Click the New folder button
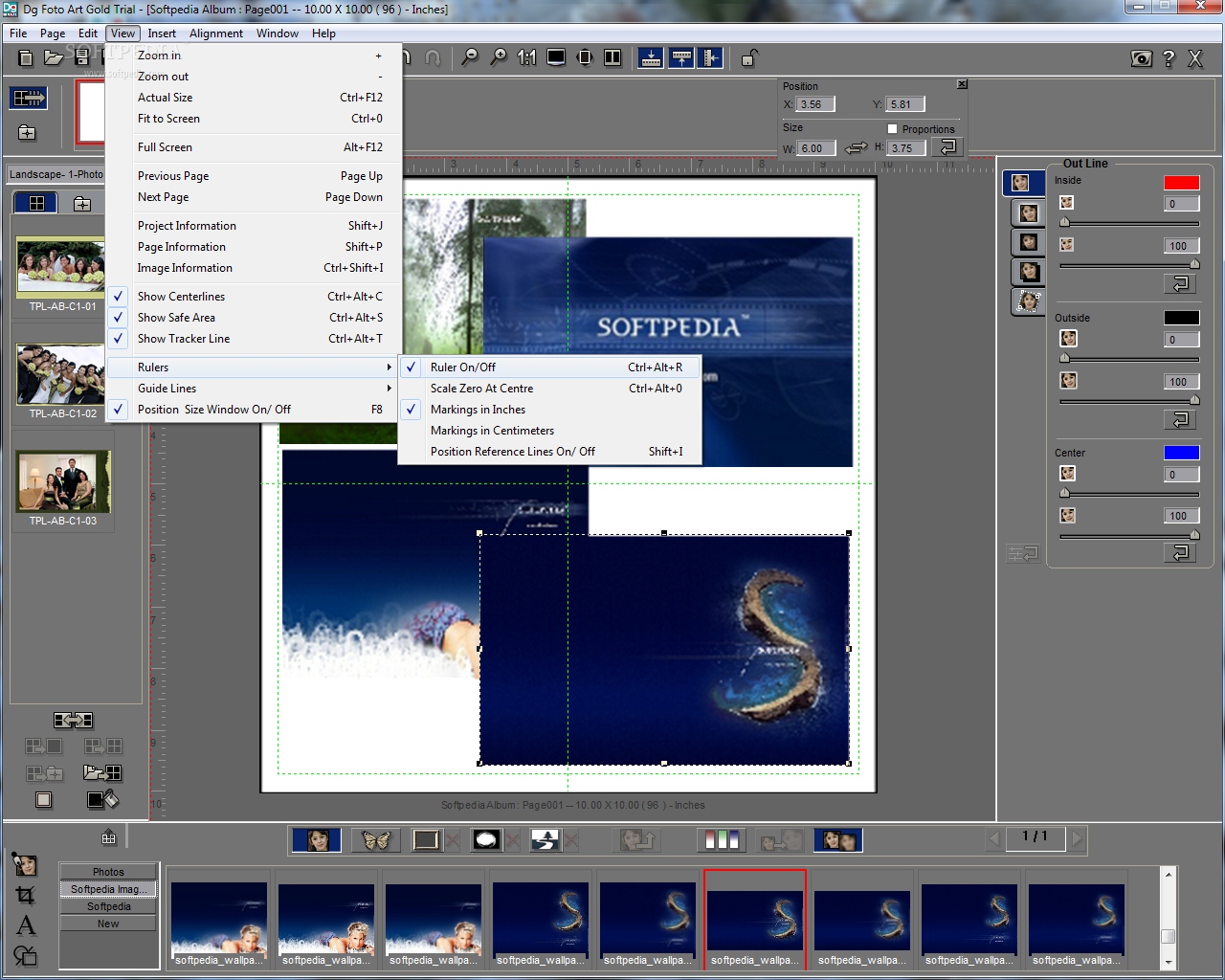The image size is (1225, 980). pyautogui.click(x=108, y=924)
